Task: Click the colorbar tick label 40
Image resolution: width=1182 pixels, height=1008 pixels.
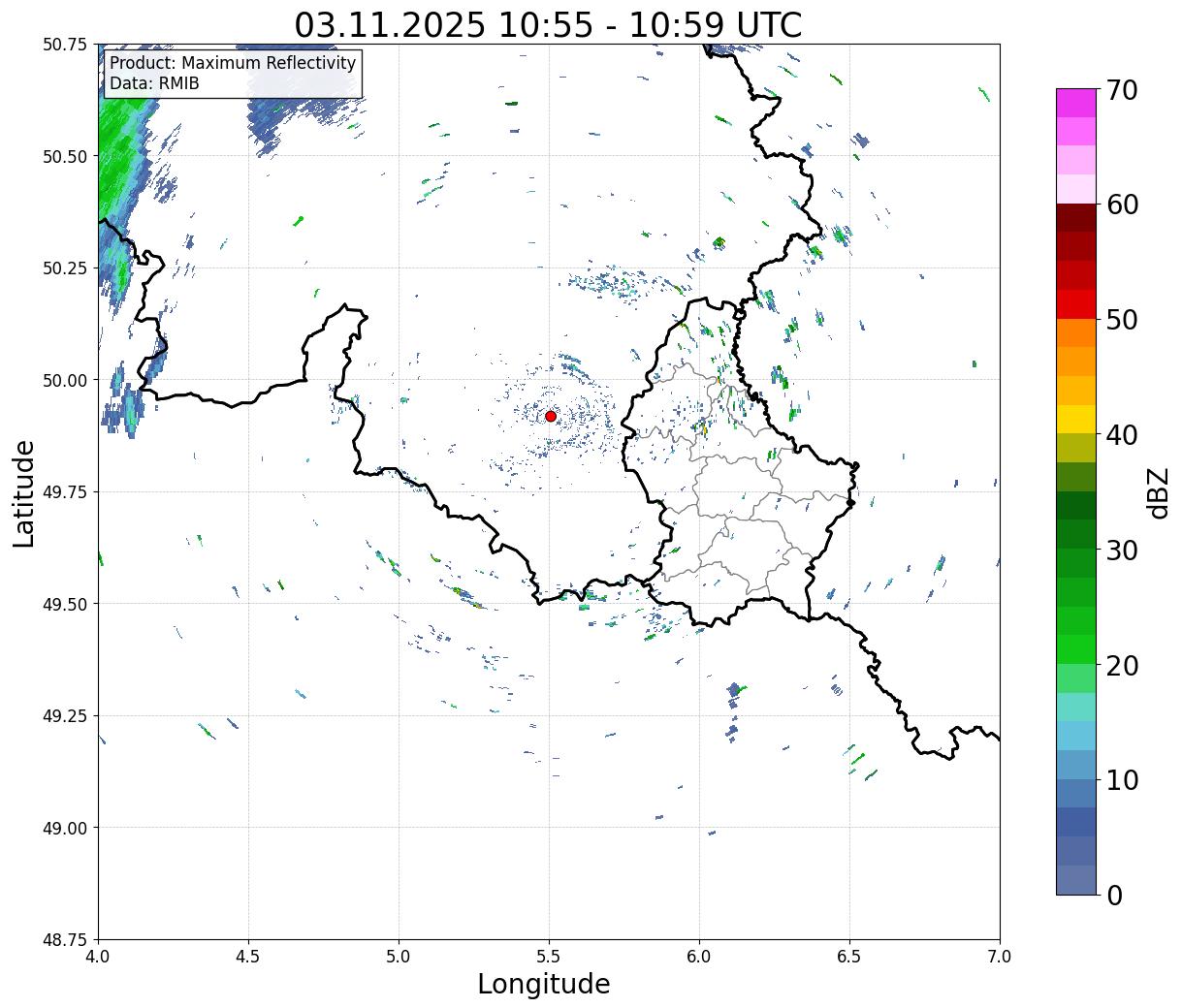Action: click(1122, 435)
